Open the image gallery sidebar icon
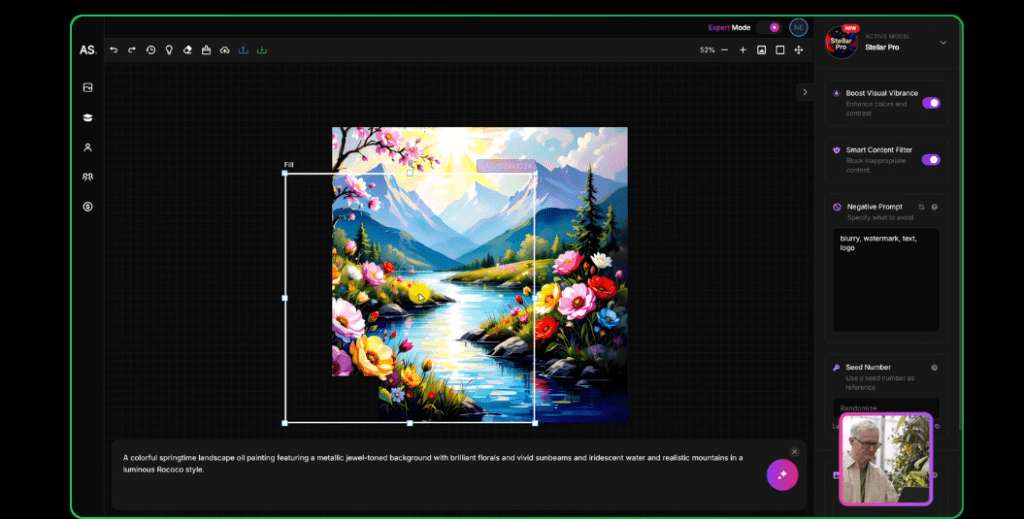This screenshot has width=1024, height=519. coord(88,87)
